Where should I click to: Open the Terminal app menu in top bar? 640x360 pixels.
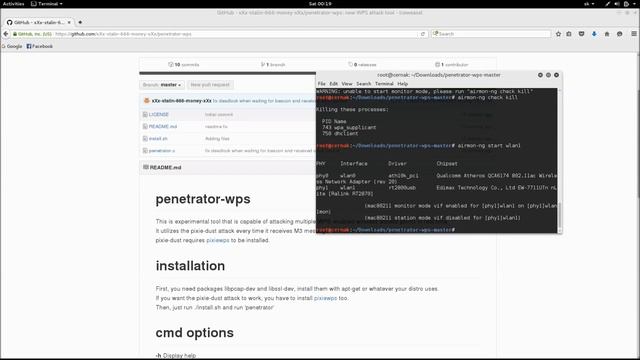[x=47, y=4]
